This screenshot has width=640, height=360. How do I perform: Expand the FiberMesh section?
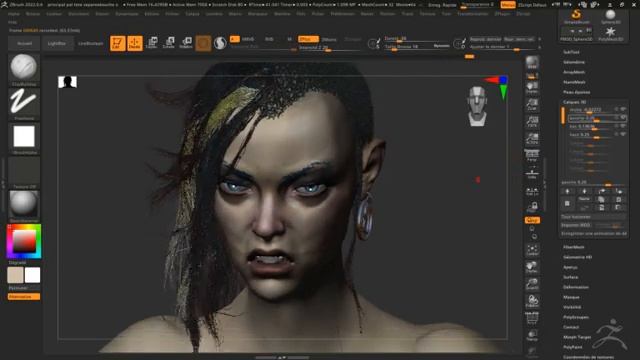(573, 247)
